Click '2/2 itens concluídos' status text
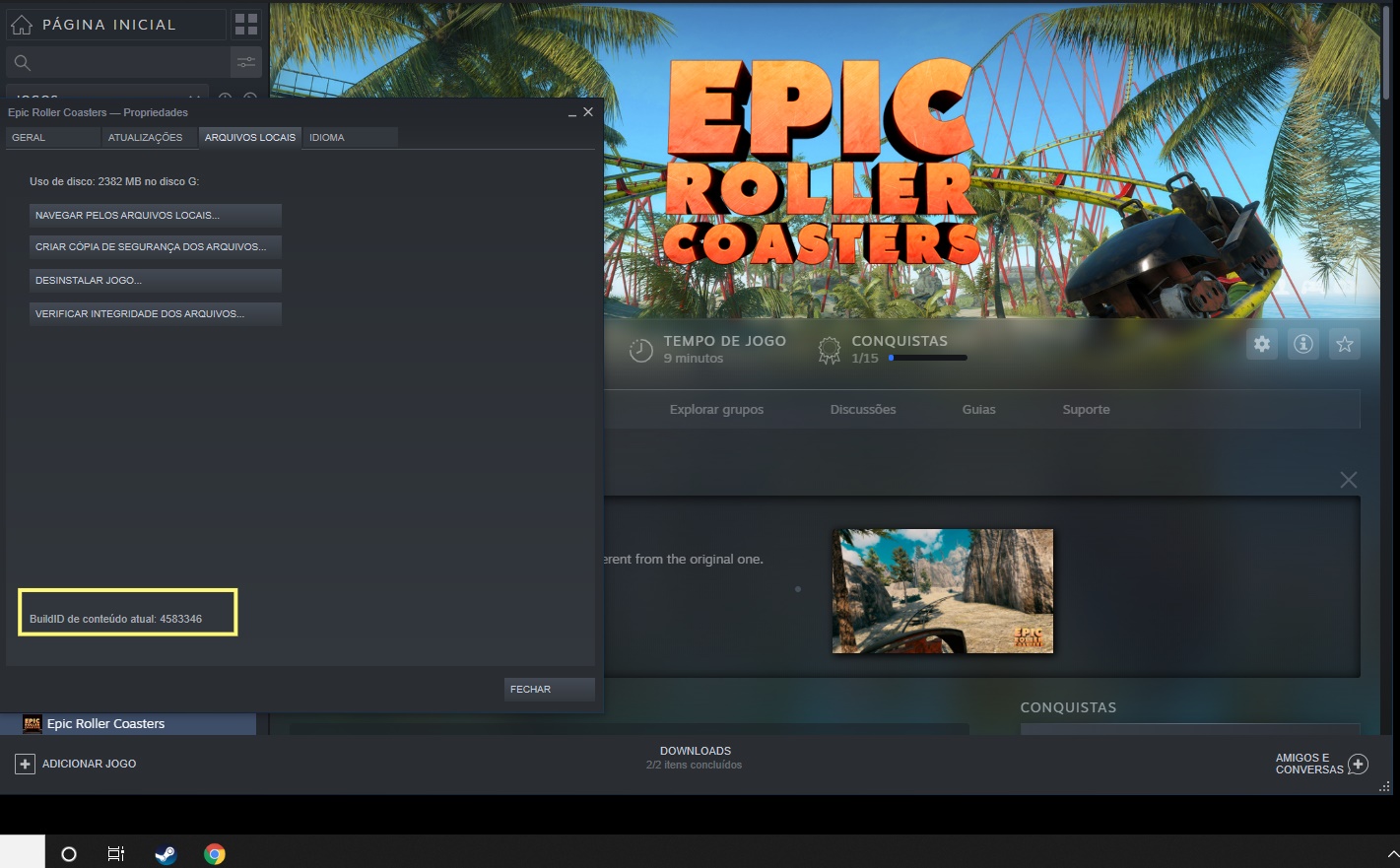 pyautogui.click(x=695, y=766)
